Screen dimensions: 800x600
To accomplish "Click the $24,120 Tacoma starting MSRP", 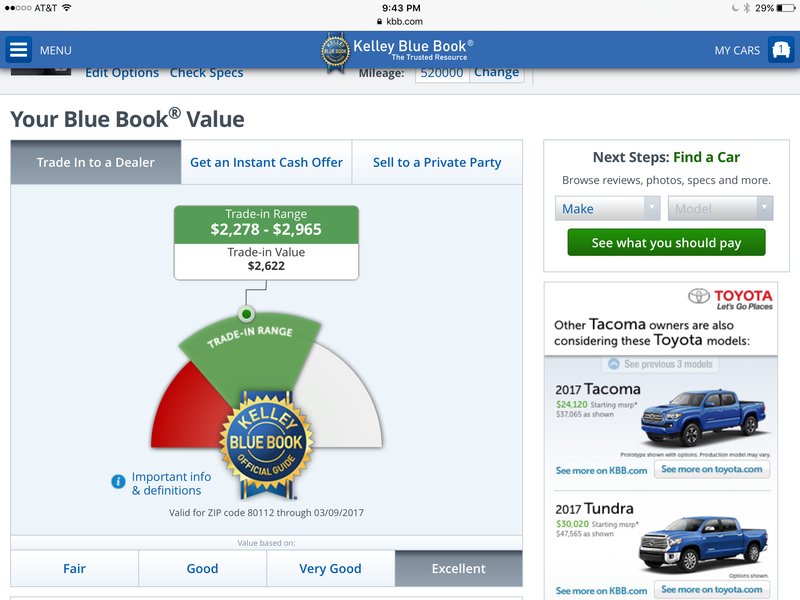I will pyautogui.click(x=571, y=404).
